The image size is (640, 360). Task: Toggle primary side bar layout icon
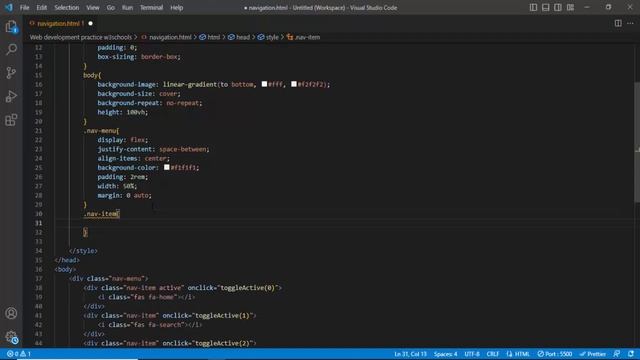533,7
